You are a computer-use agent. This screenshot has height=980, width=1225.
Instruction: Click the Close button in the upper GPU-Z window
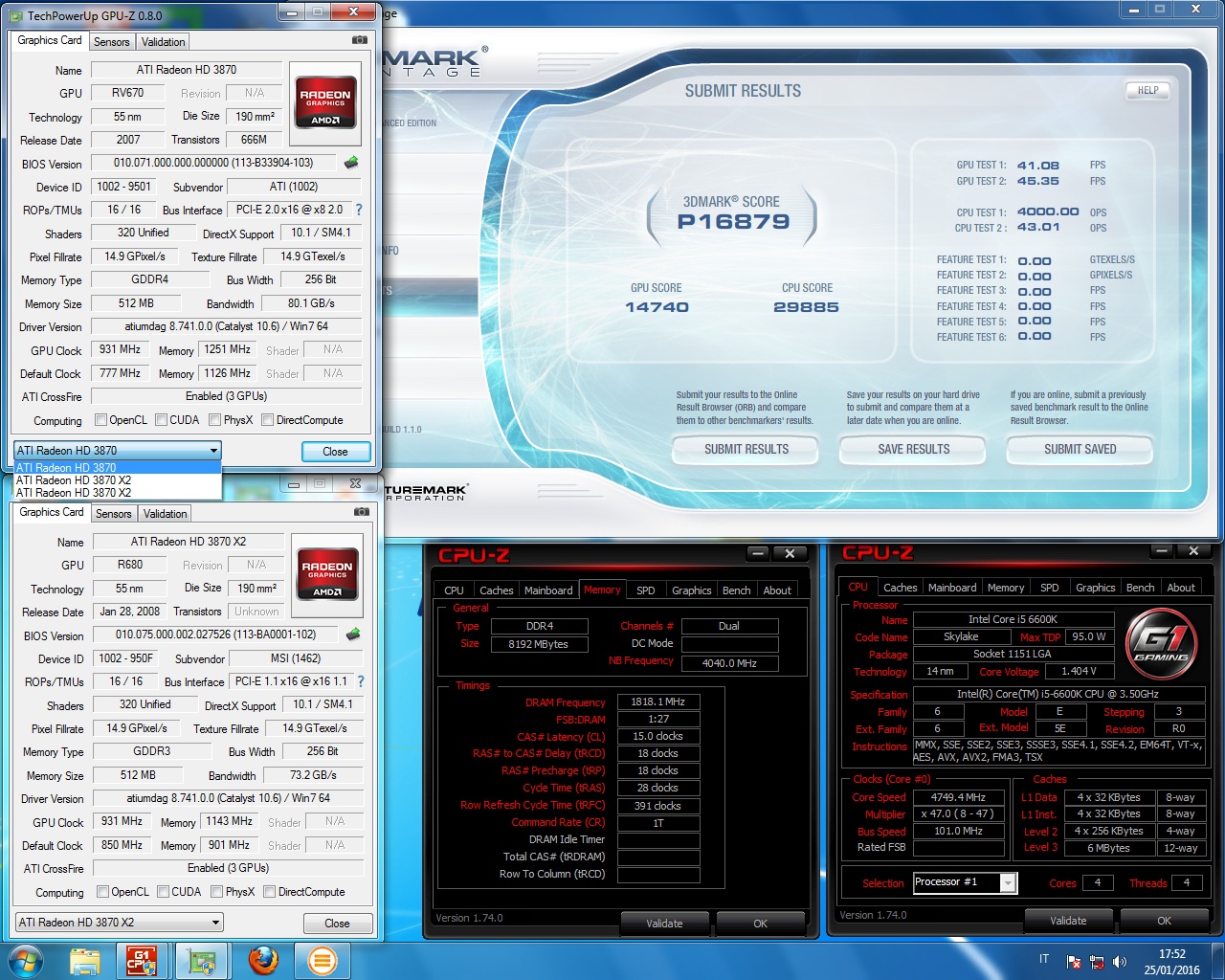(x=335, y=451)
